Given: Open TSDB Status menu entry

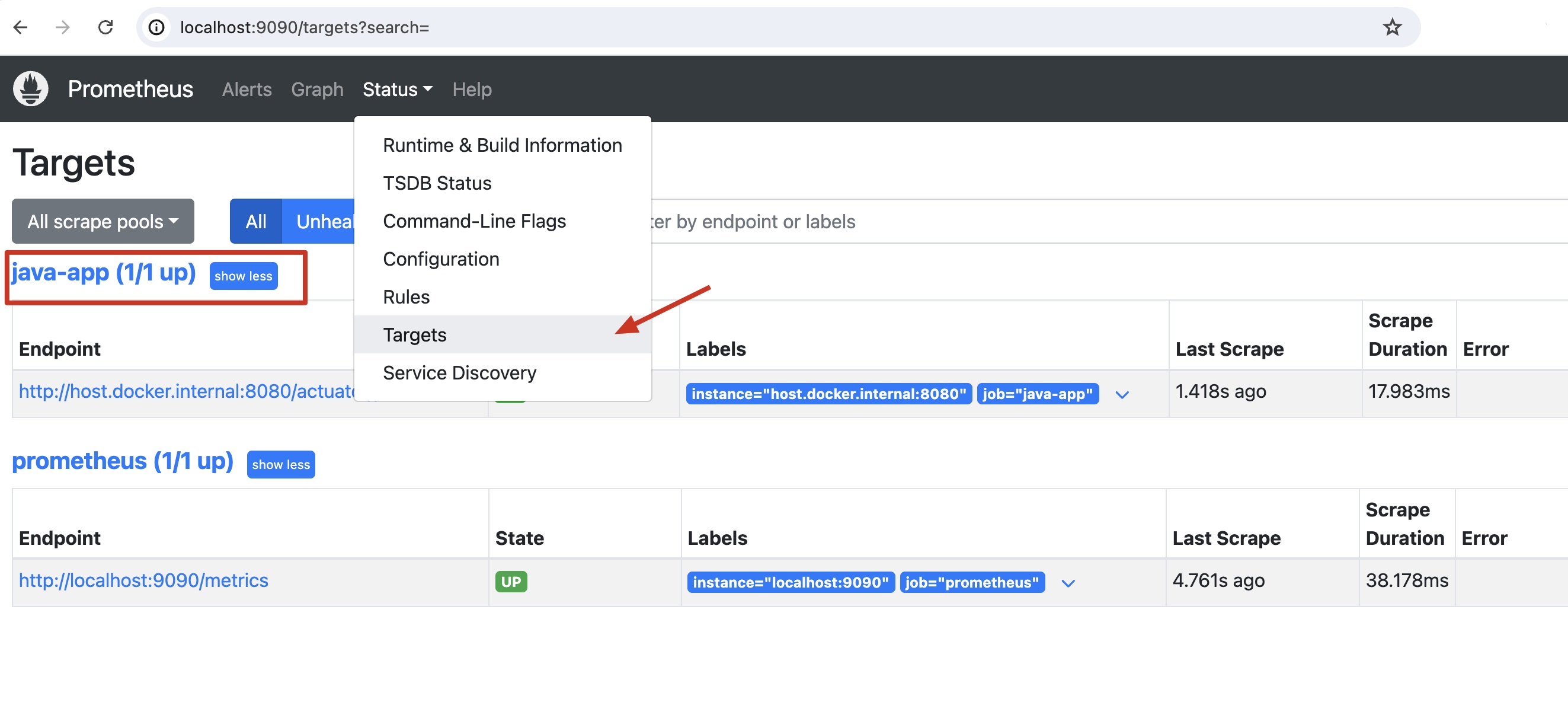Looking at the screenshot, I should coord(436,183).
